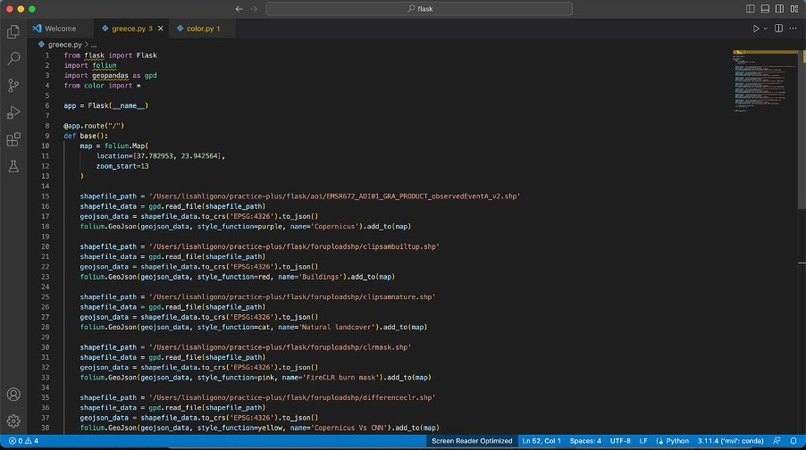Image resolution: width=806 pixels, height=450 pixels.
Task: Change indentation via Spaces: 4
Action: click(x=585, y=441)
